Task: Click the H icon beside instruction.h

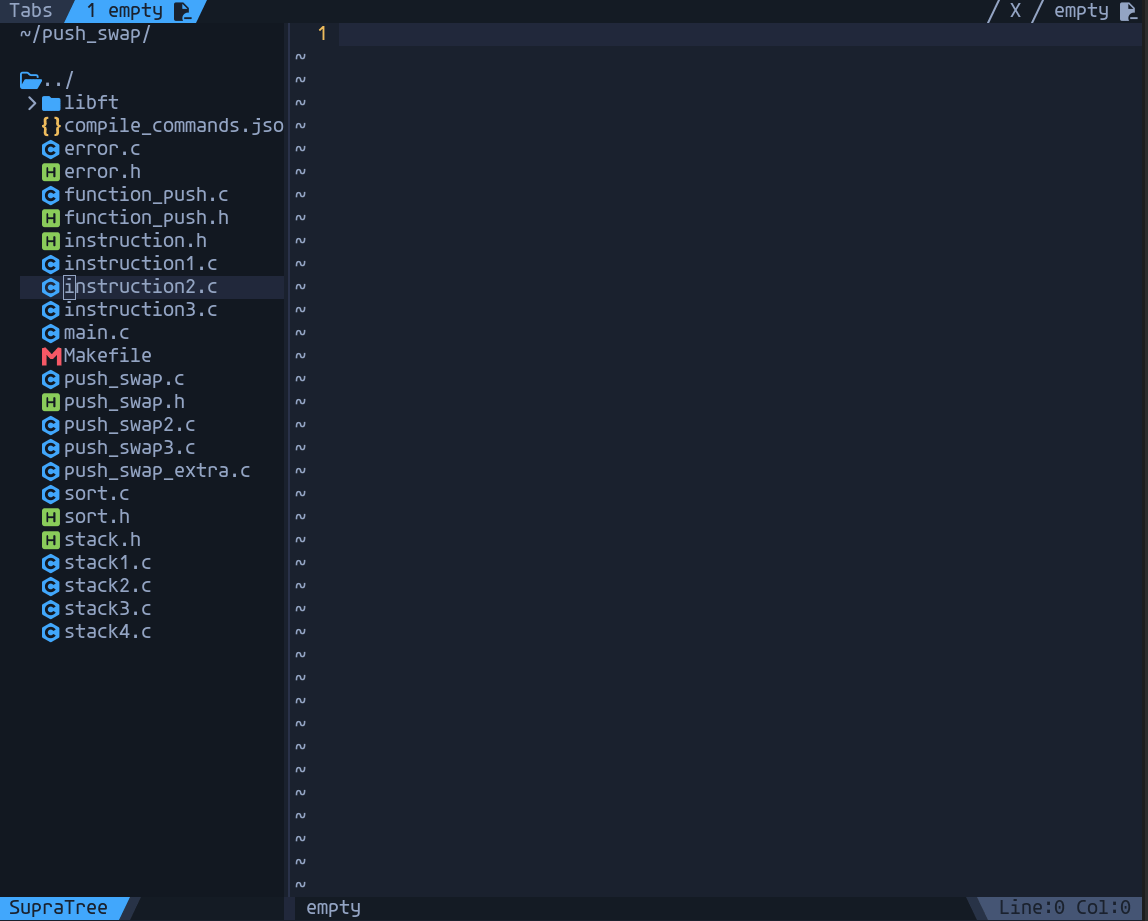Action: [51, 241]
